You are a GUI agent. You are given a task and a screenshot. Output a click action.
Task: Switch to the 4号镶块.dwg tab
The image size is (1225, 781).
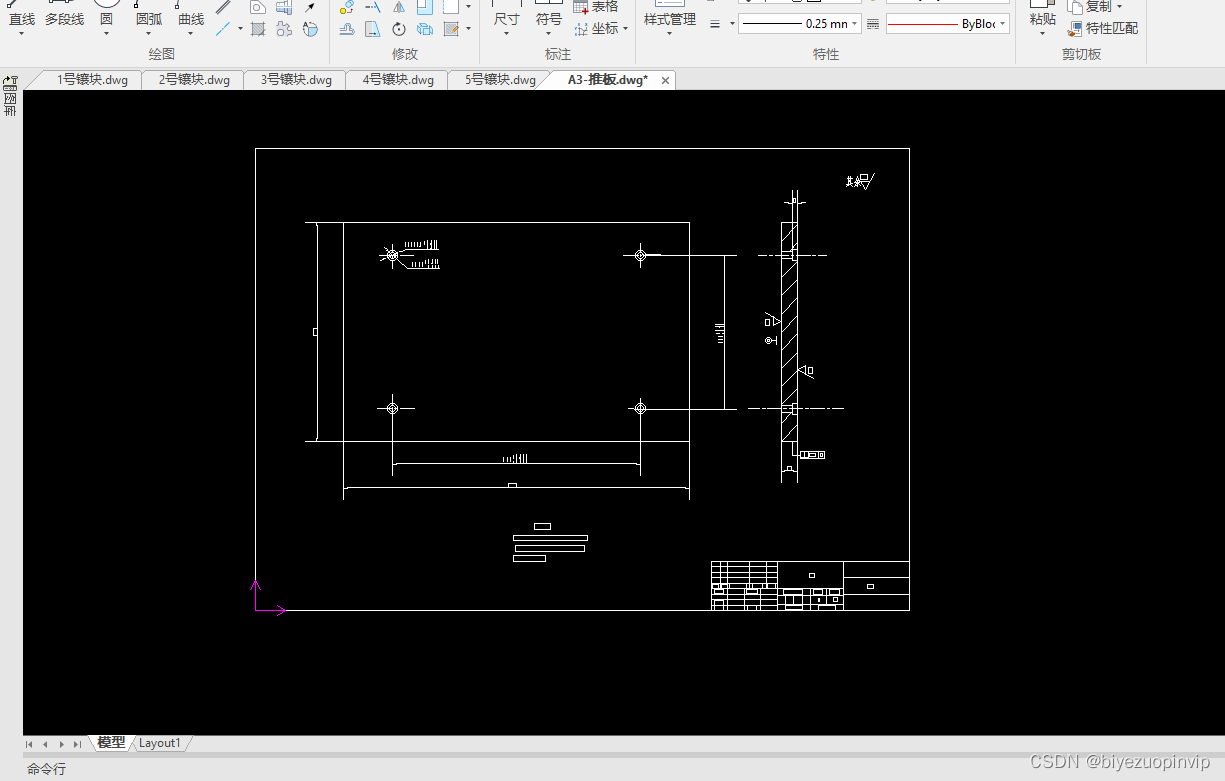coord(398,80)
